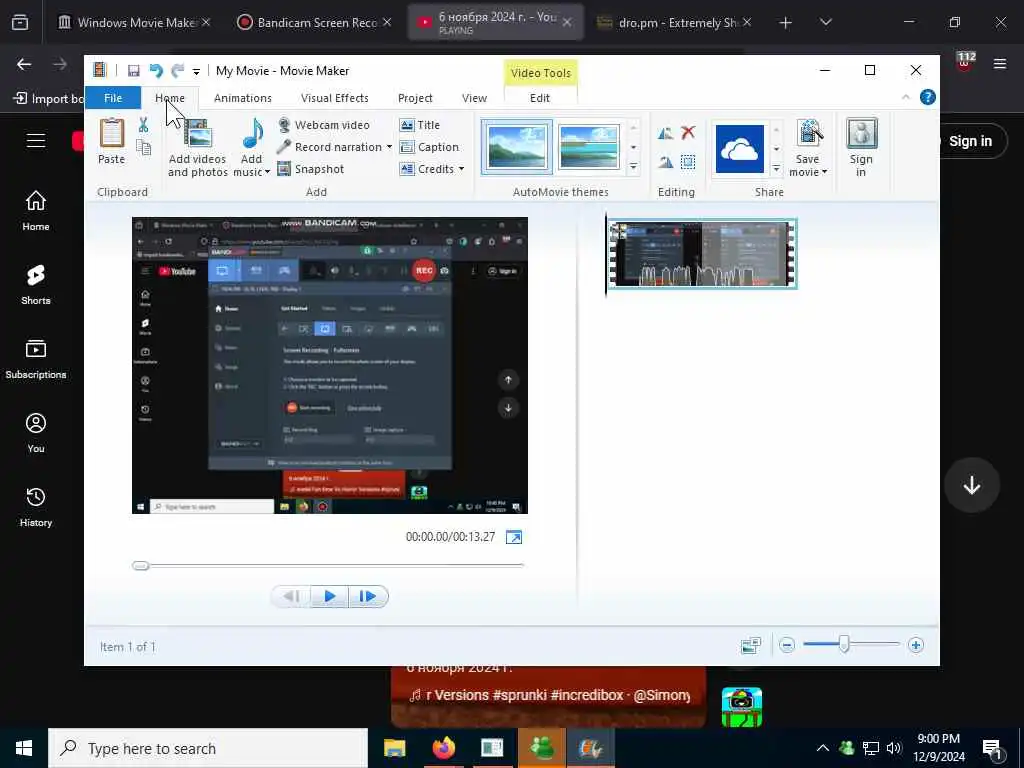Click the Windows Start button

(x=24, y=748)
